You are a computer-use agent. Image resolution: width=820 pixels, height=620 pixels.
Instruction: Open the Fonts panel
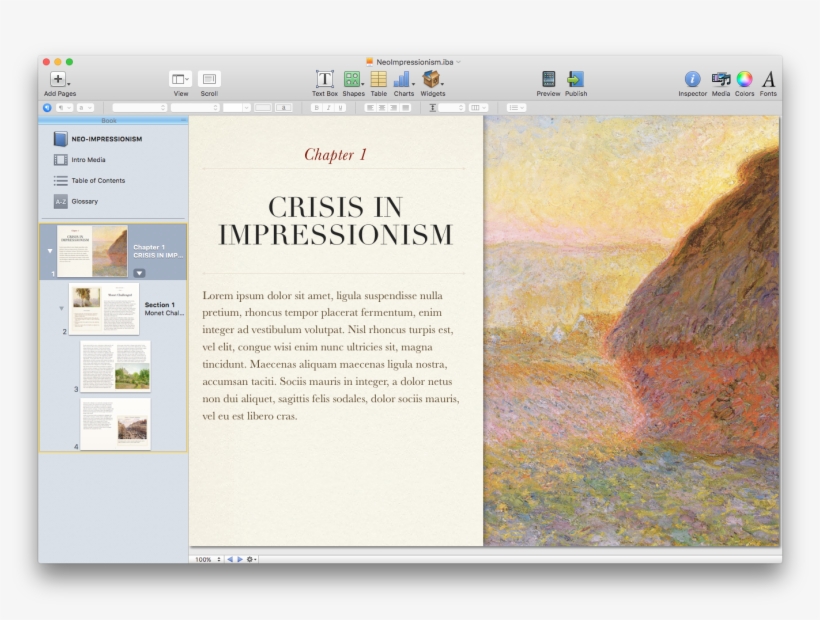coord(767,78)
